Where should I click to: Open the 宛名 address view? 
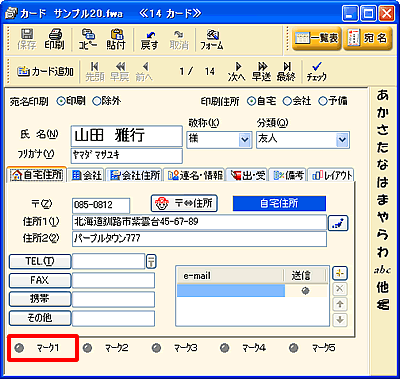click(x=368, y=39)
